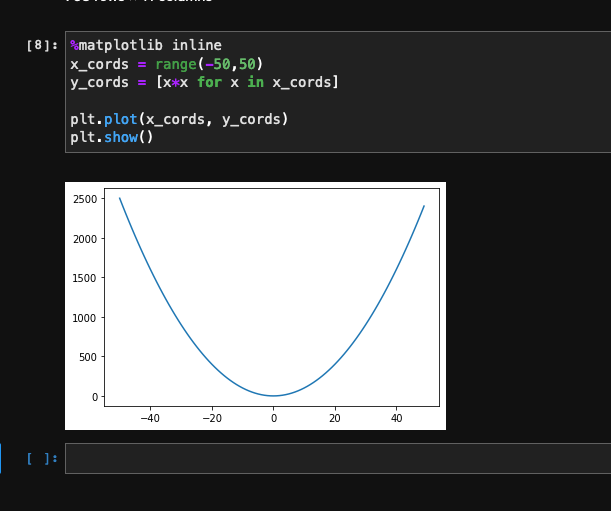
Task: Click the parabola plot output image
Action: click(x=255, y=306)
